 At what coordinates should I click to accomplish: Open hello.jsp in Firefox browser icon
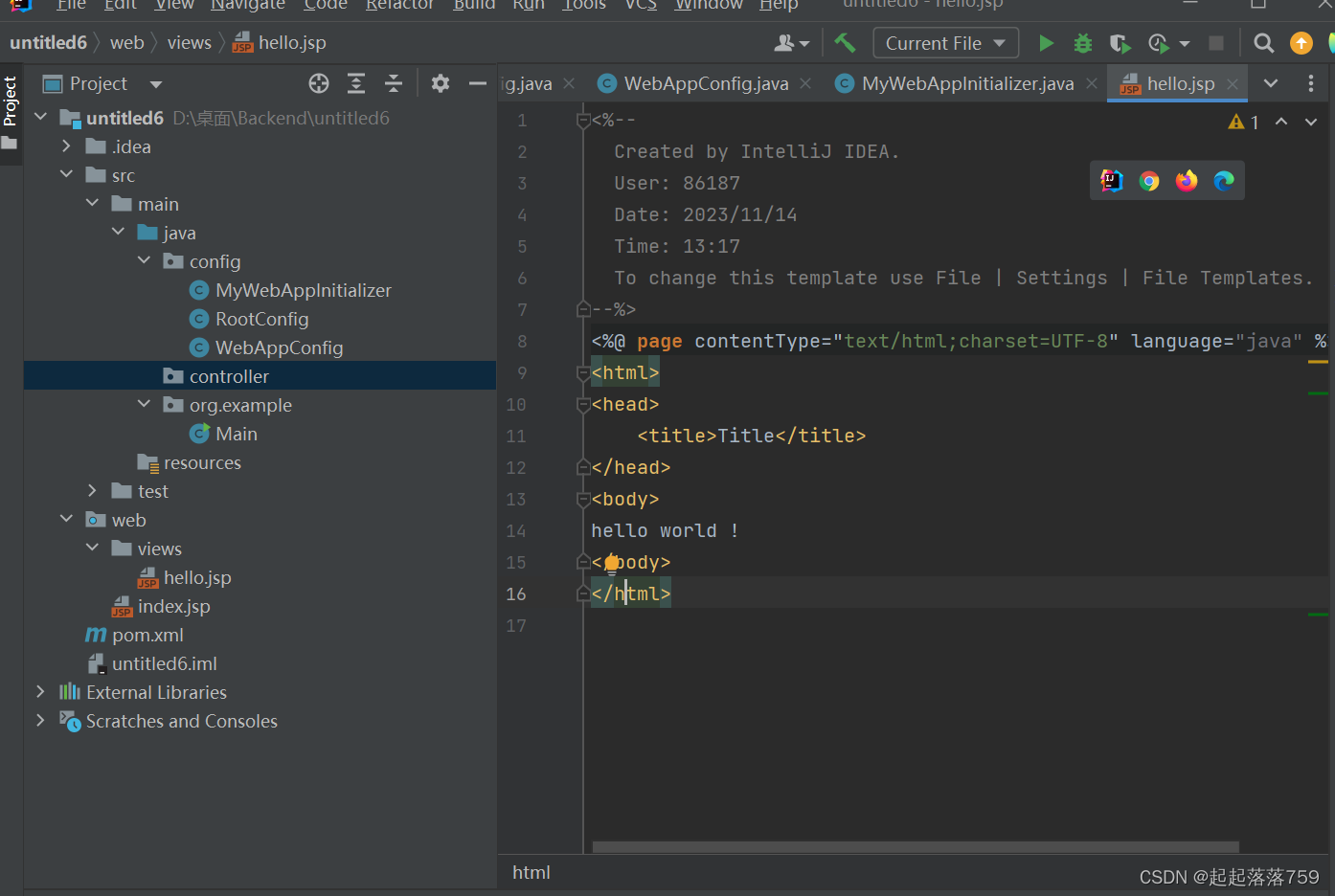pos(1187,180)
